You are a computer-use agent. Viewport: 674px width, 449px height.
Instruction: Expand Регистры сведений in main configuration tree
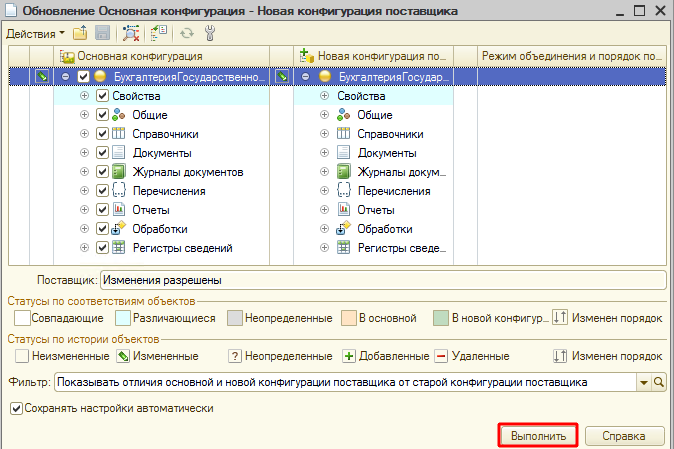pos(84,247)
